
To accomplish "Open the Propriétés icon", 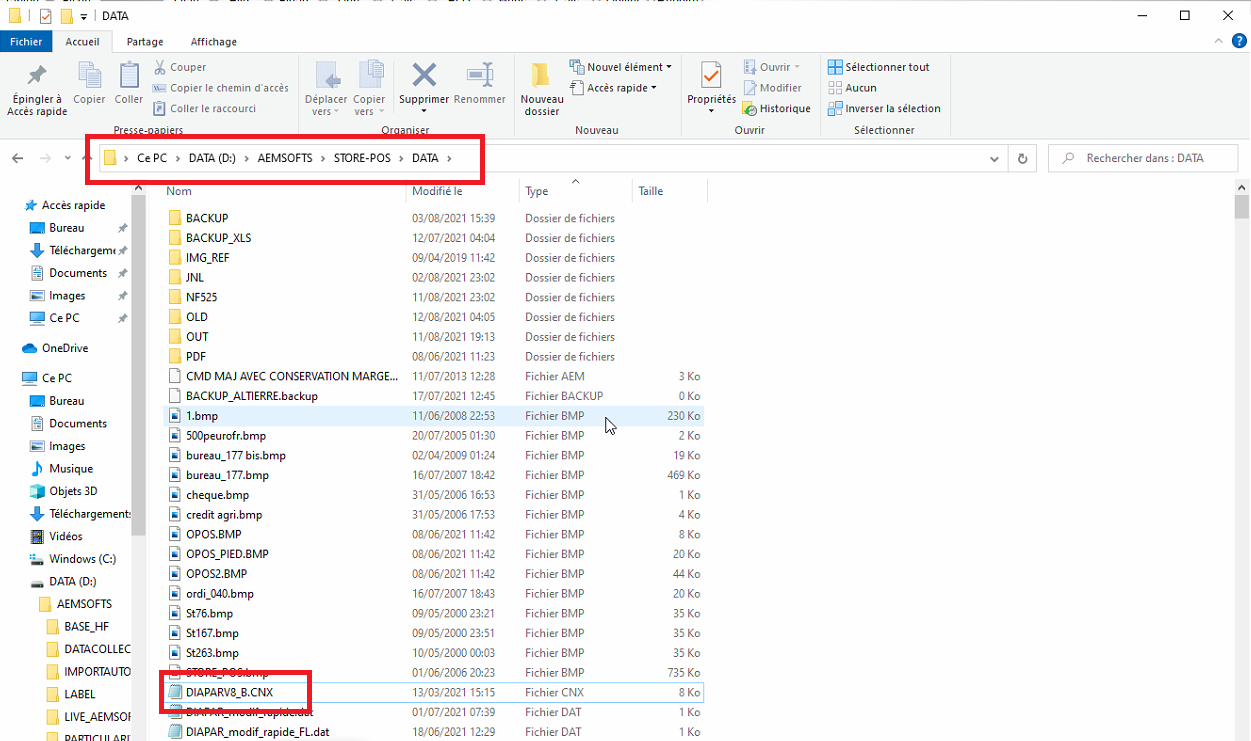I will pos(711,77).
